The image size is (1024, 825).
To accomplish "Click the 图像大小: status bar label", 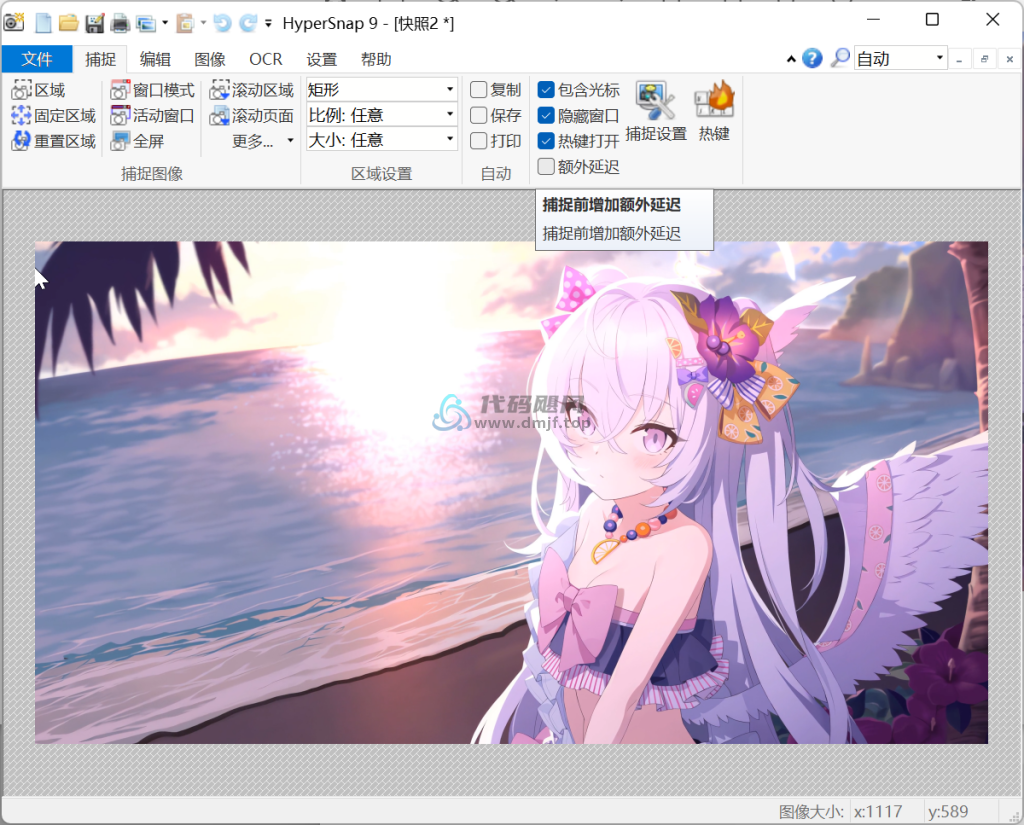I will pos(812,812).
